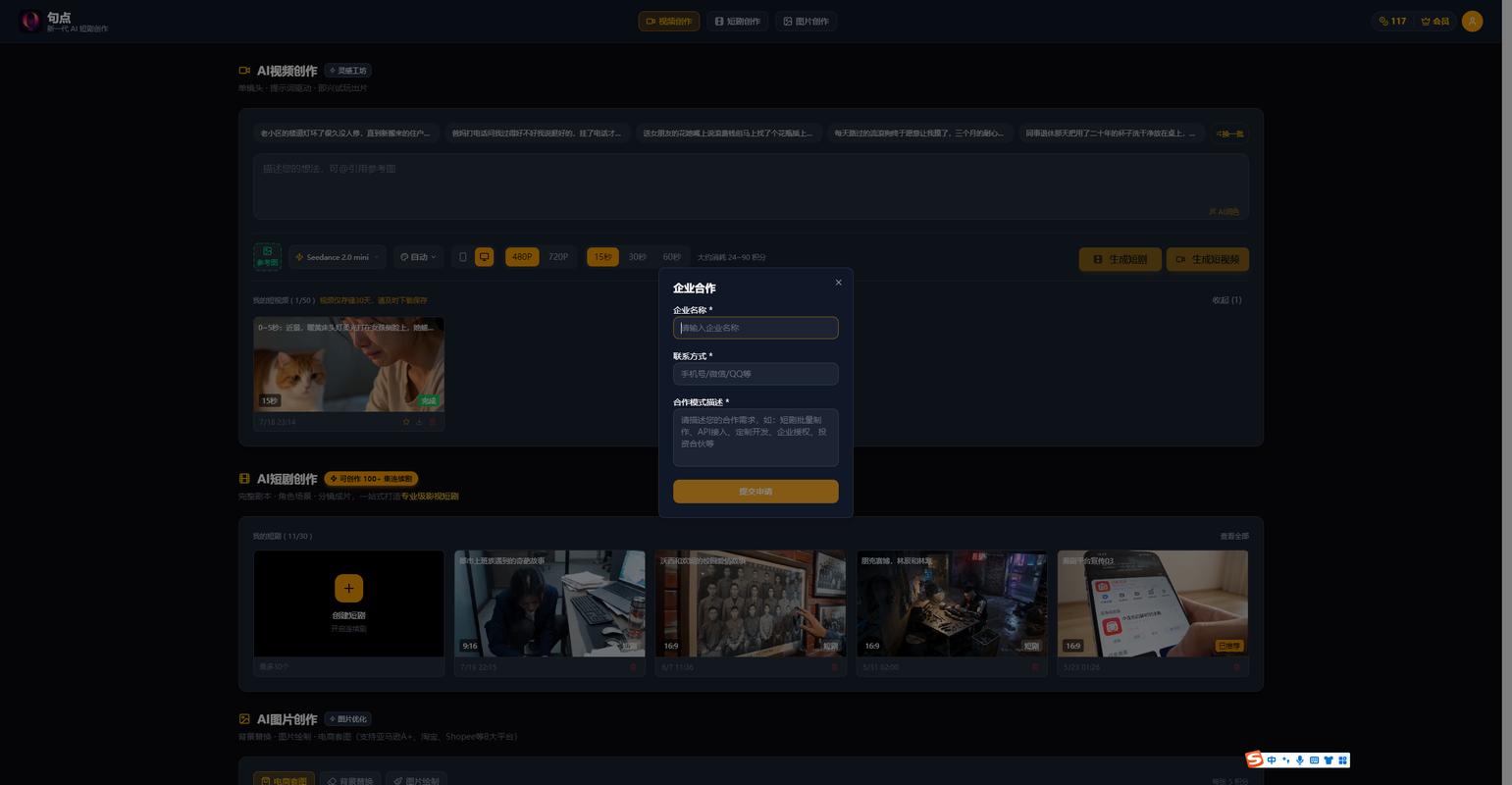
Task: Select the landscape orientation icon
Action: 484,257
